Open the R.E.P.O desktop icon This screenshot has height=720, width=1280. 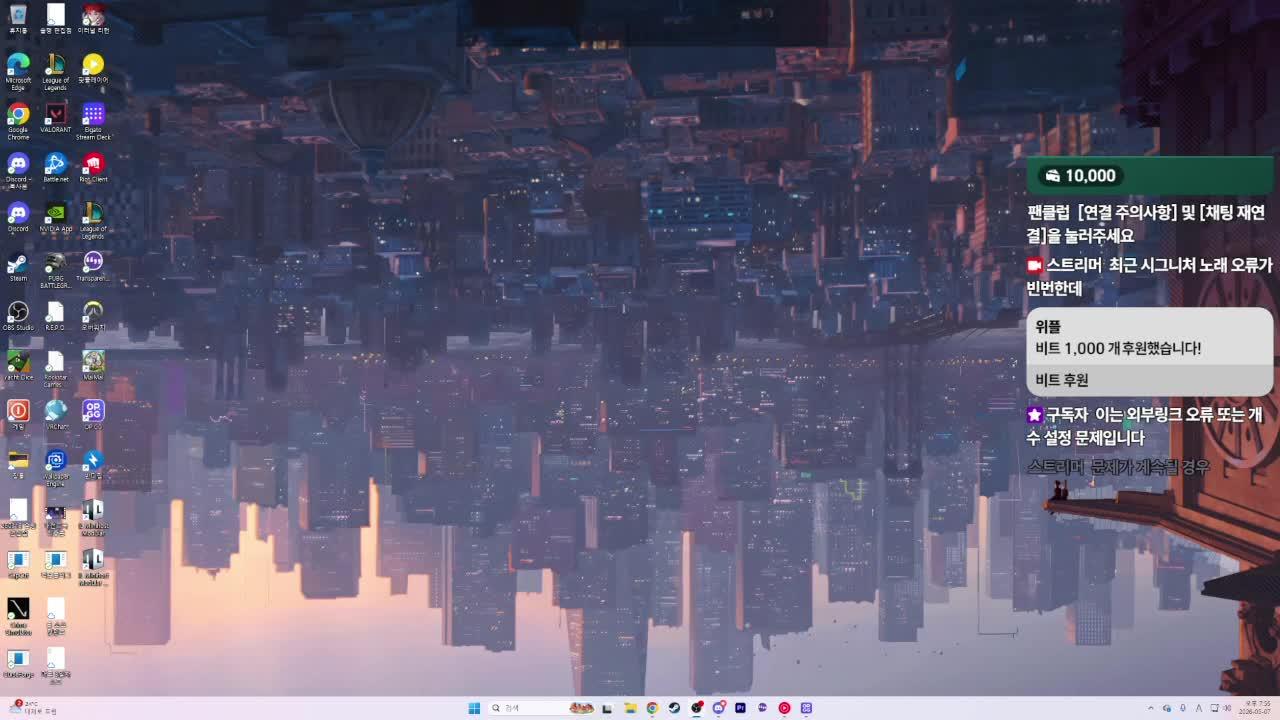(56, 316)
